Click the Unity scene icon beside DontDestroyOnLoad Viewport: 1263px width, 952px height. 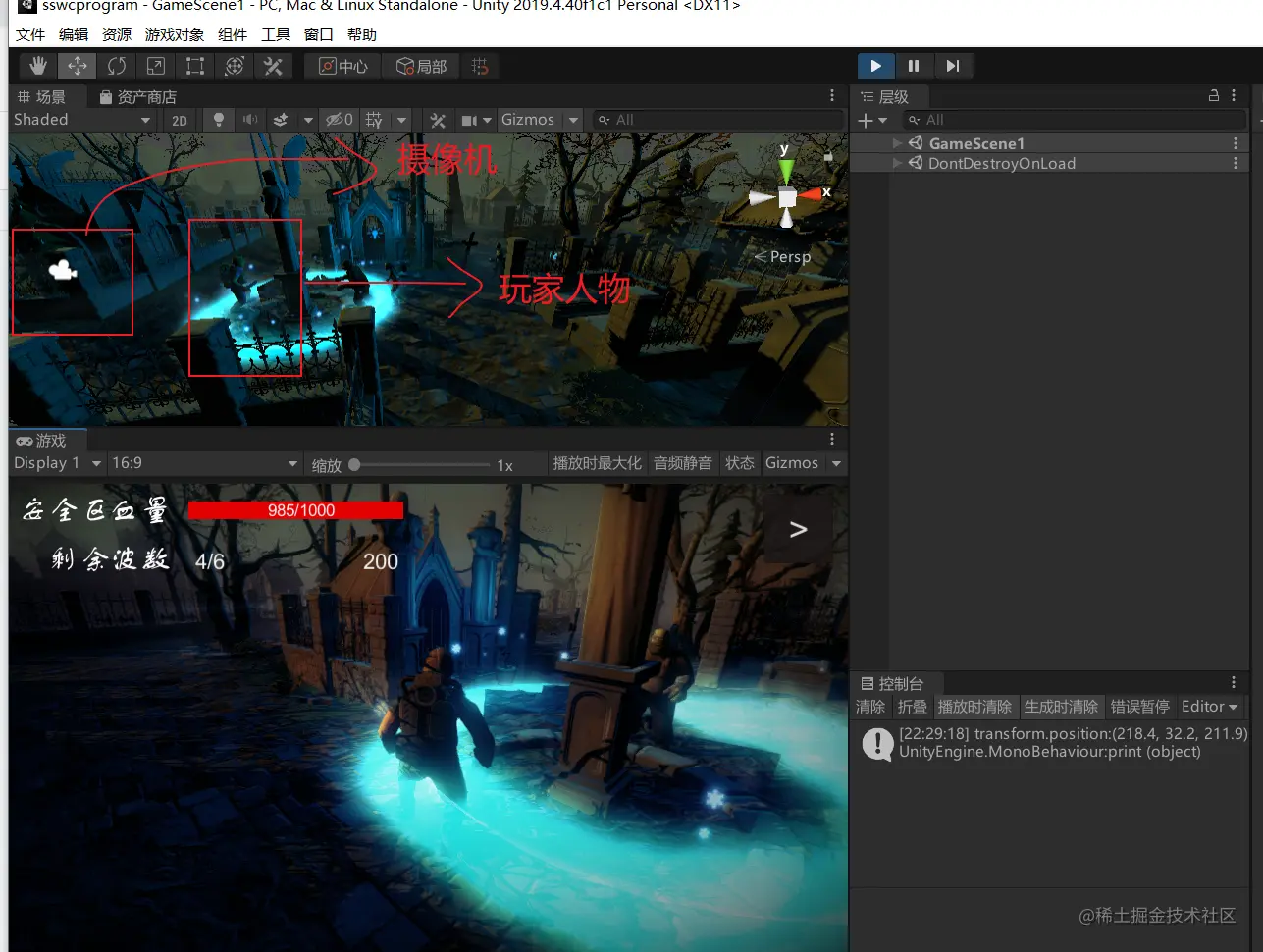[916, 163]
